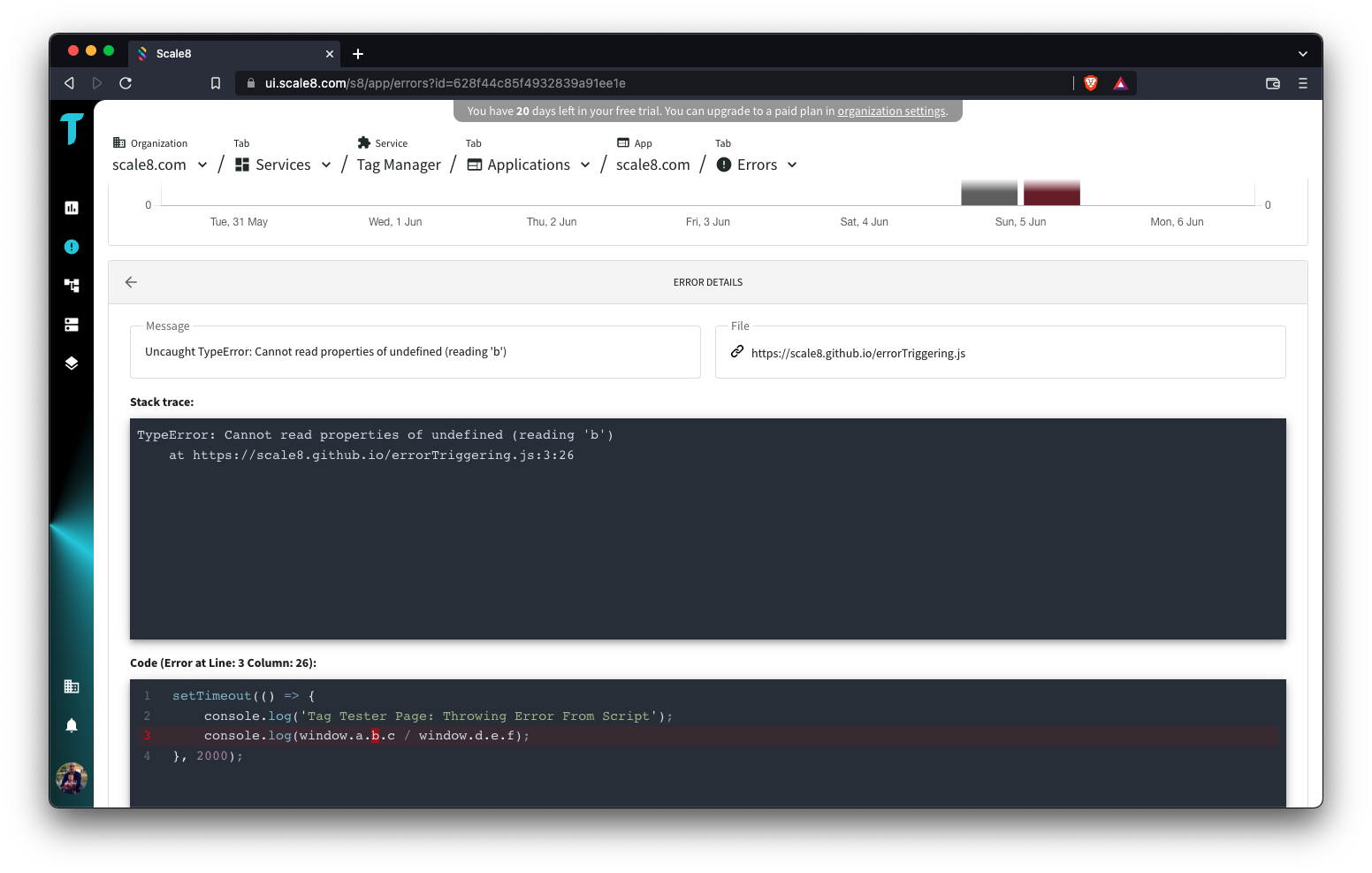Click the 'Stack trace:' heading
The image size is (1372, 873).
click(162, 402)
